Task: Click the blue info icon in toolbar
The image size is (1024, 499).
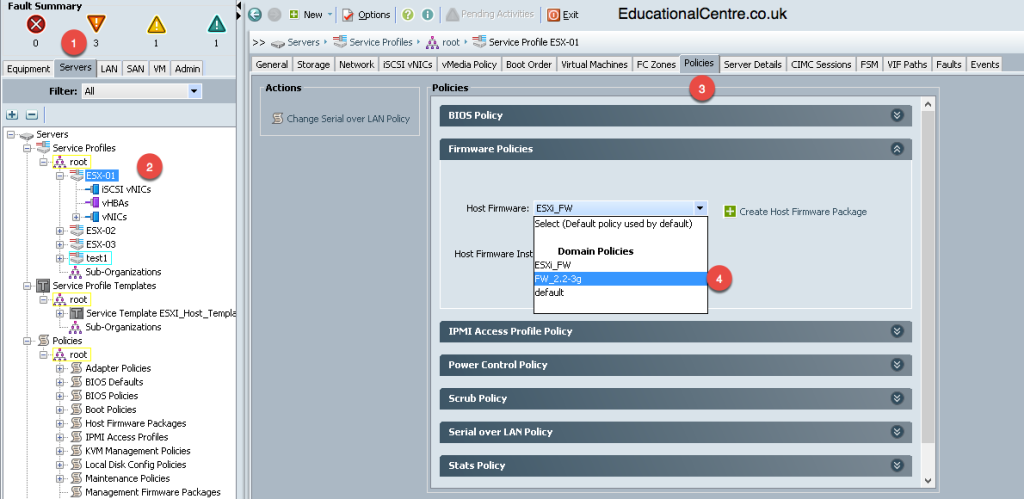Action: click(x=428, y=14)
